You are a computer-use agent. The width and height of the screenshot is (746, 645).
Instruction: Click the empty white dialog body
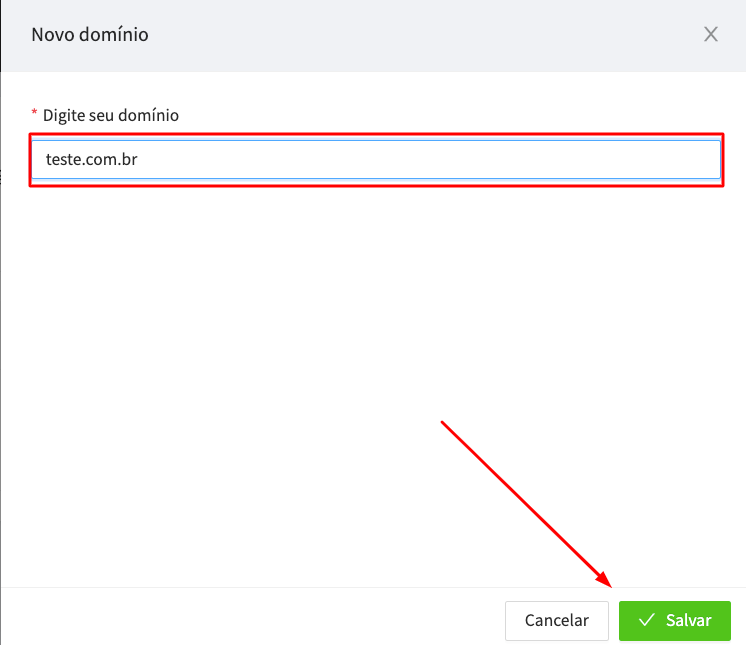pos(373,381)
